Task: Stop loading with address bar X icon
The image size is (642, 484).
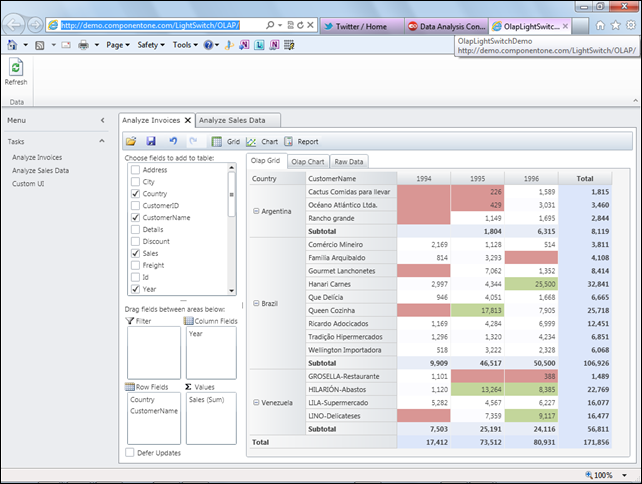Action: [310, 25]
